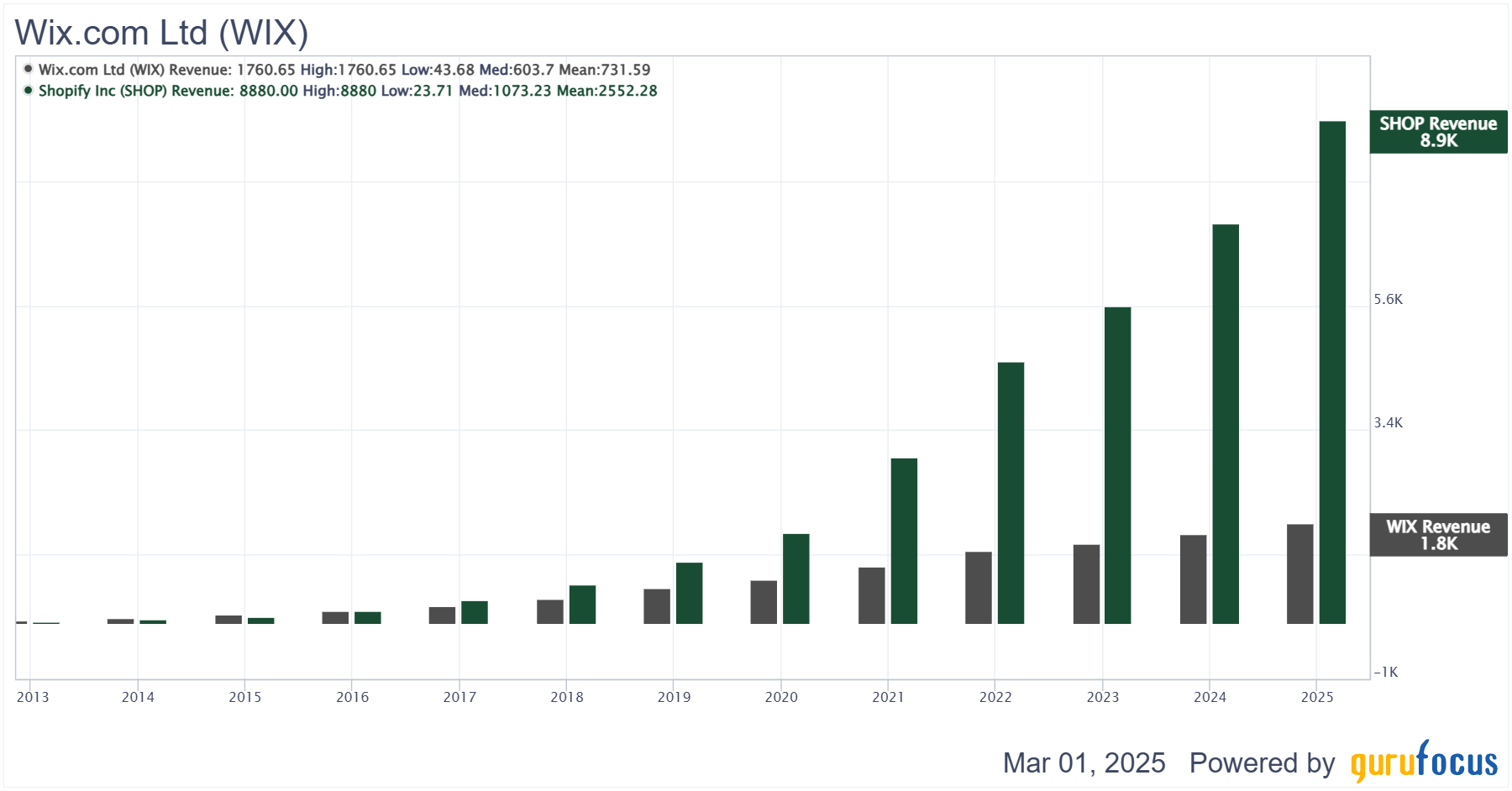Click the 2025 Shopify revenue bar

pyautogui.click(x=1332, y=373)
